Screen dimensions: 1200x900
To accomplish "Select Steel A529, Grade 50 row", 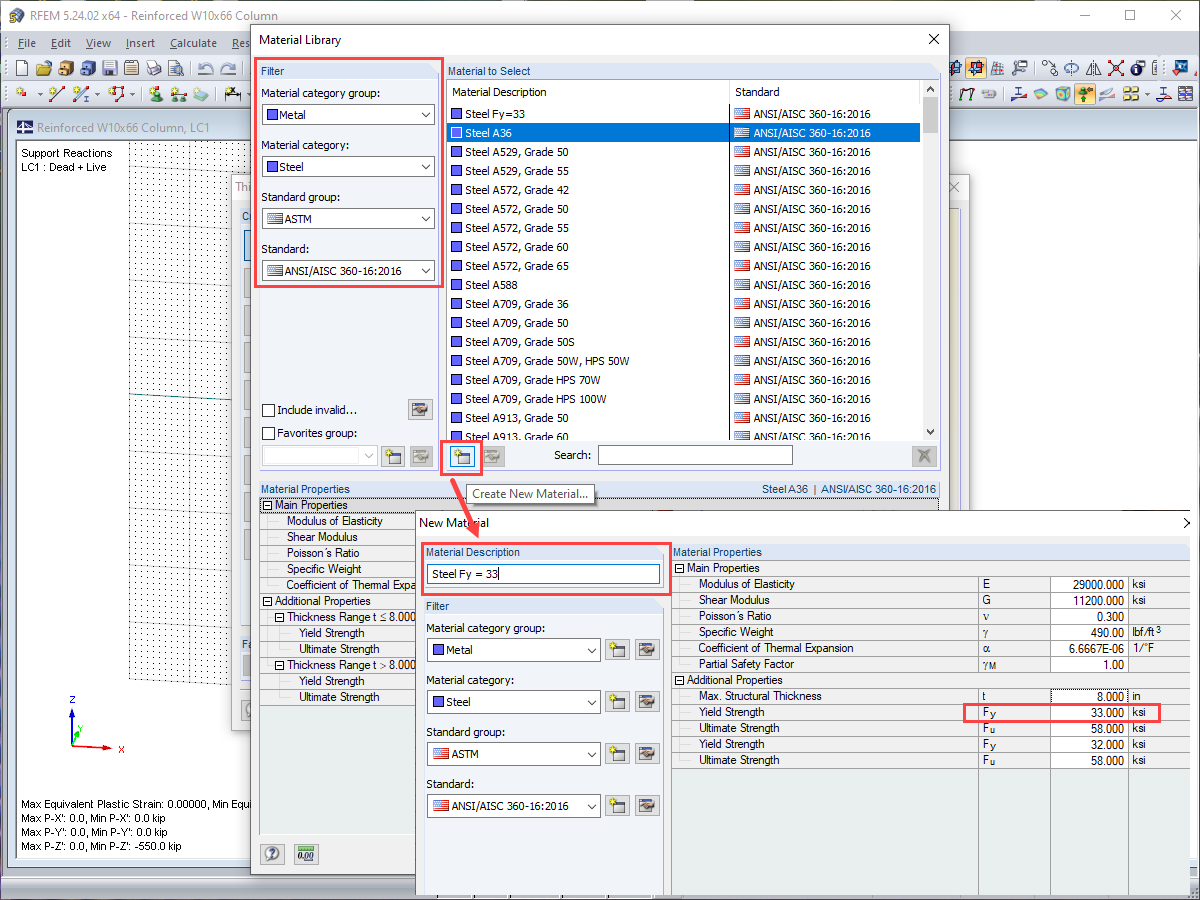I will [x=684, y=152].
